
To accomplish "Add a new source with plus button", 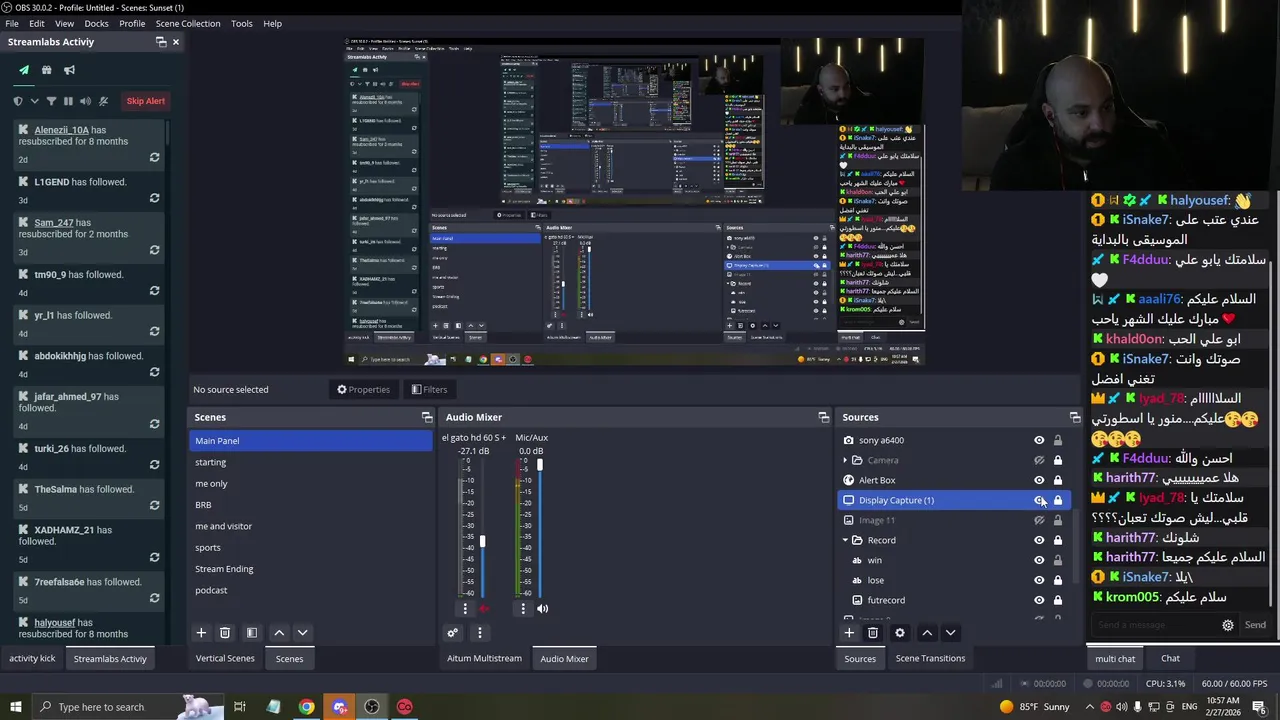I will click(849, 633).
